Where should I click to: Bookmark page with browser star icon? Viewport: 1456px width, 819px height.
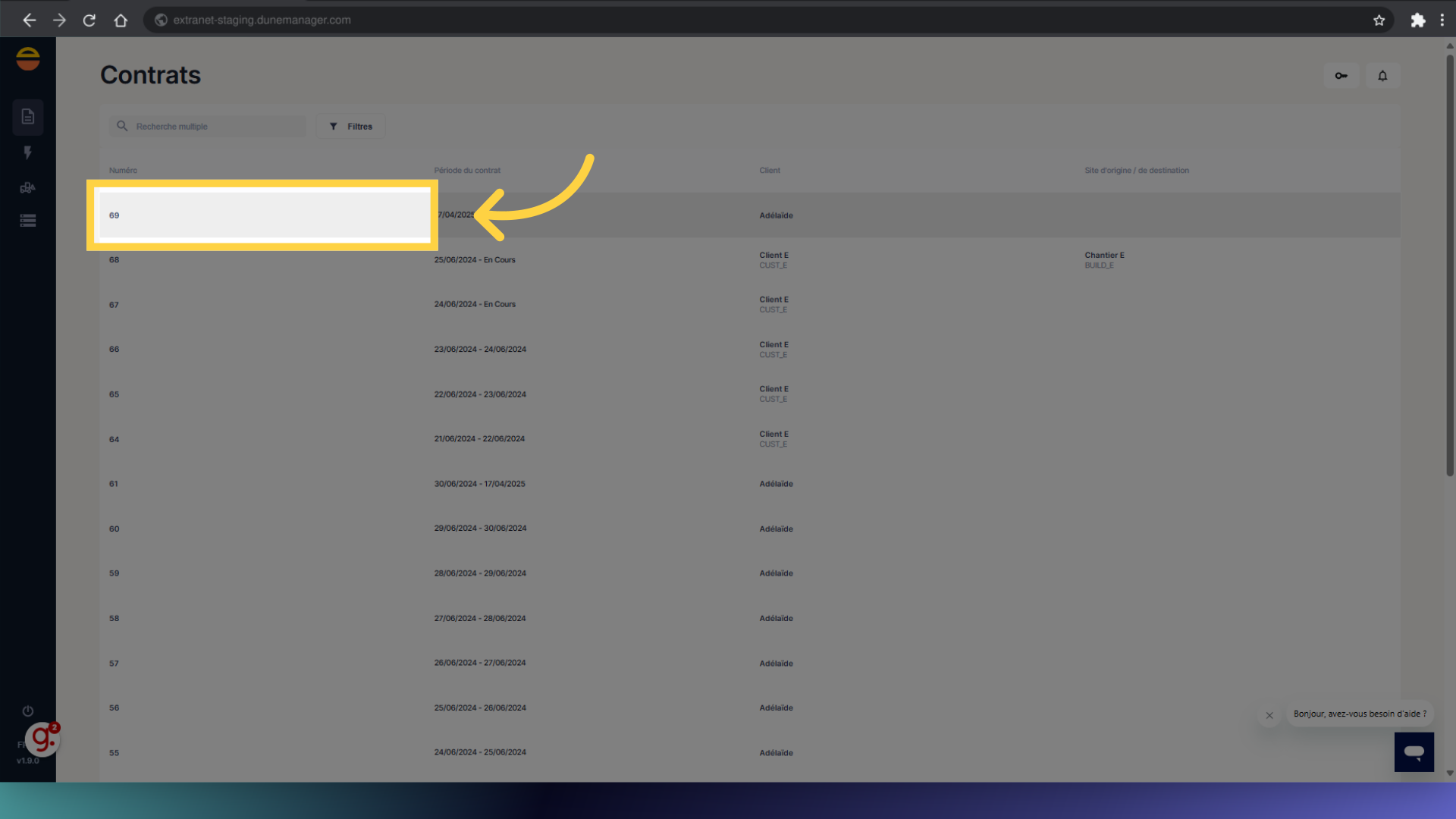point(1379,20)
